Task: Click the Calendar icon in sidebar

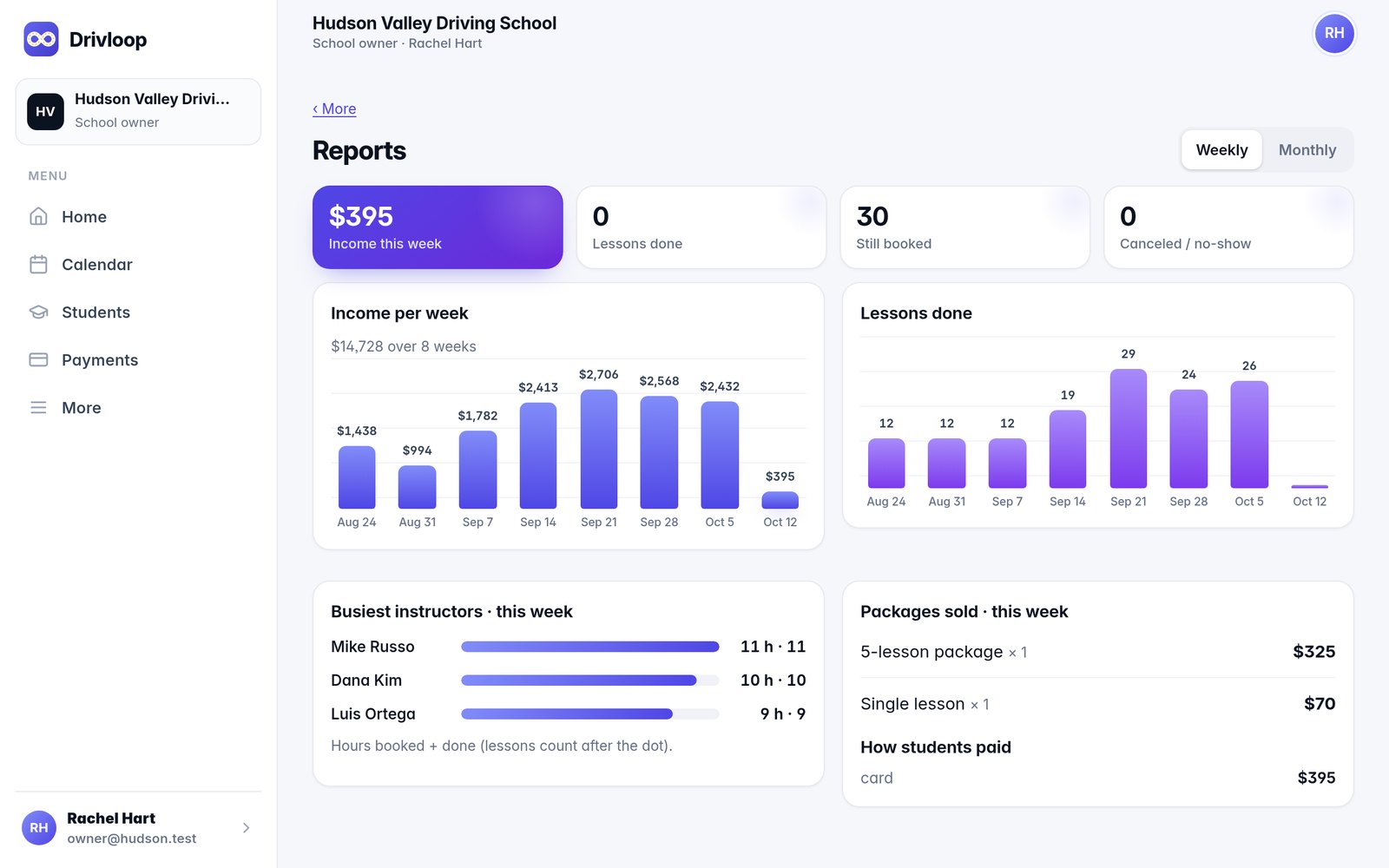Action: tap(38, 264)
